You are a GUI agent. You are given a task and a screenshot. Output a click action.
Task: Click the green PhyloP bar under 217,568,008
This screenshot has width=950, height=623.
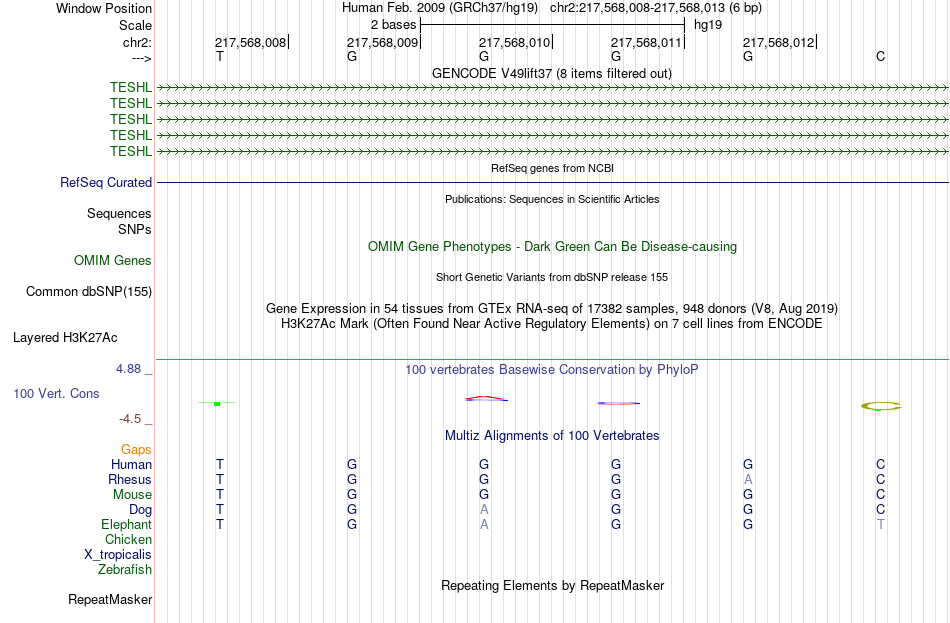[x=217, y=403]
